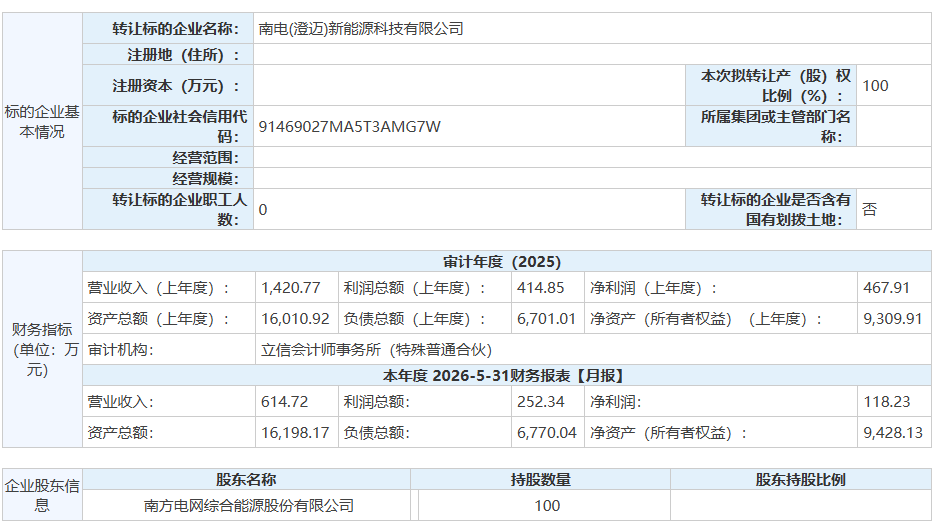Image resolution: width=934 pixels, height=529 pixels.
Task: Select current revenue value 614.72
Action: click(x=284, y=402)
